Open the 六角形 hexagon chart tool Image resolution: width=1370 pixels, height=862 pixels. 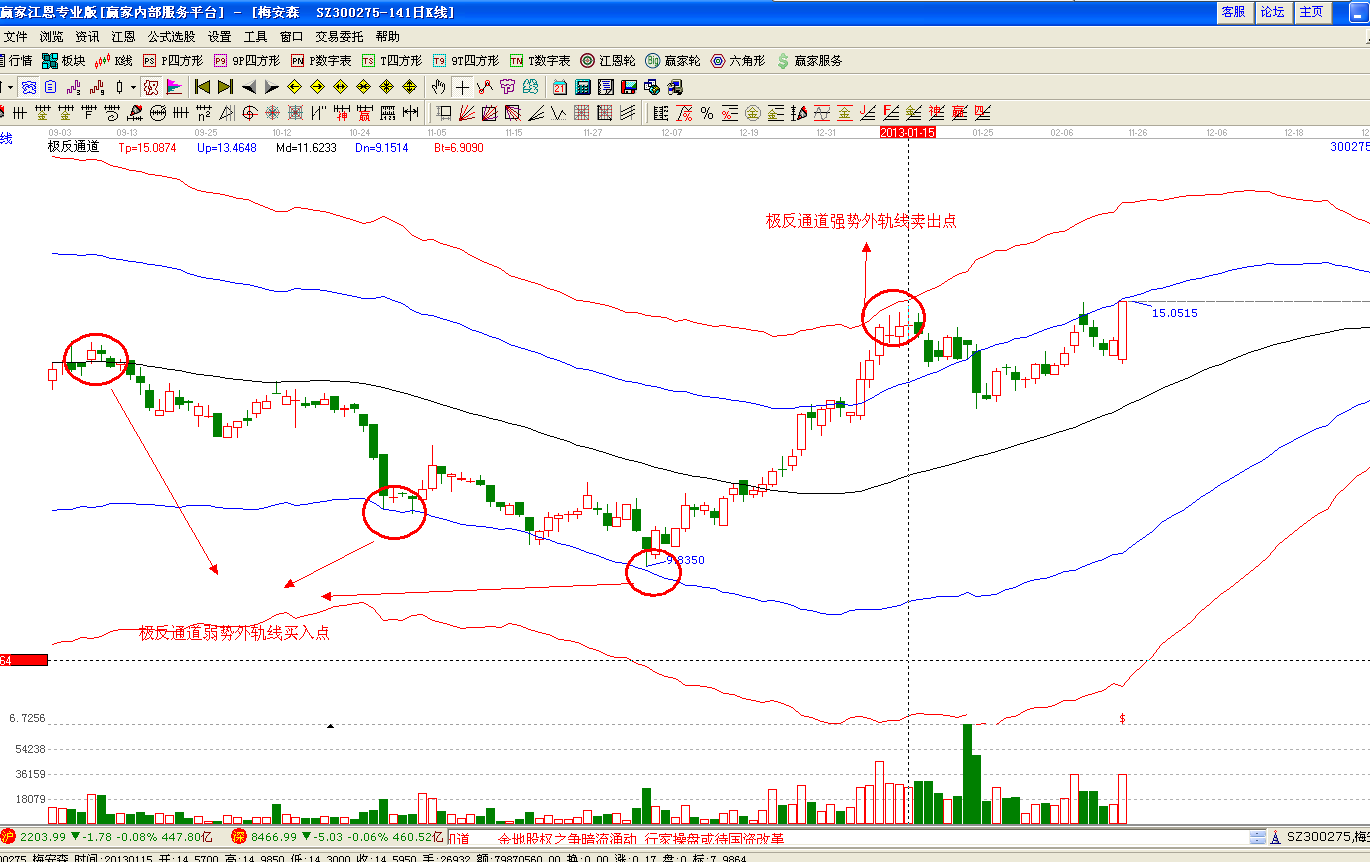coord(737,61)
